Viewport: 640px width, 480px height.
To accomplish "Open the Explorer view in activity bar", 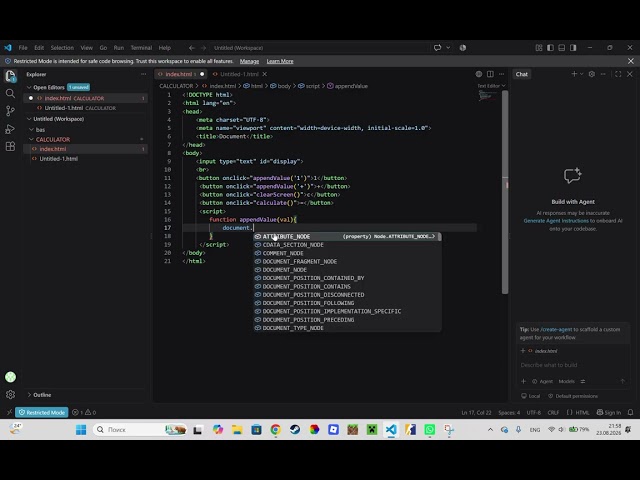I will (10, 76).
